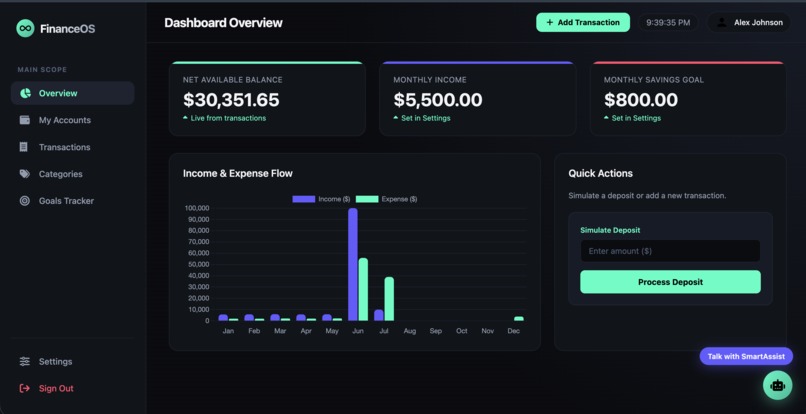Open Settings from the sidebar
The width and height of the screenshot is (806, 414).
(x=72, y=362)
